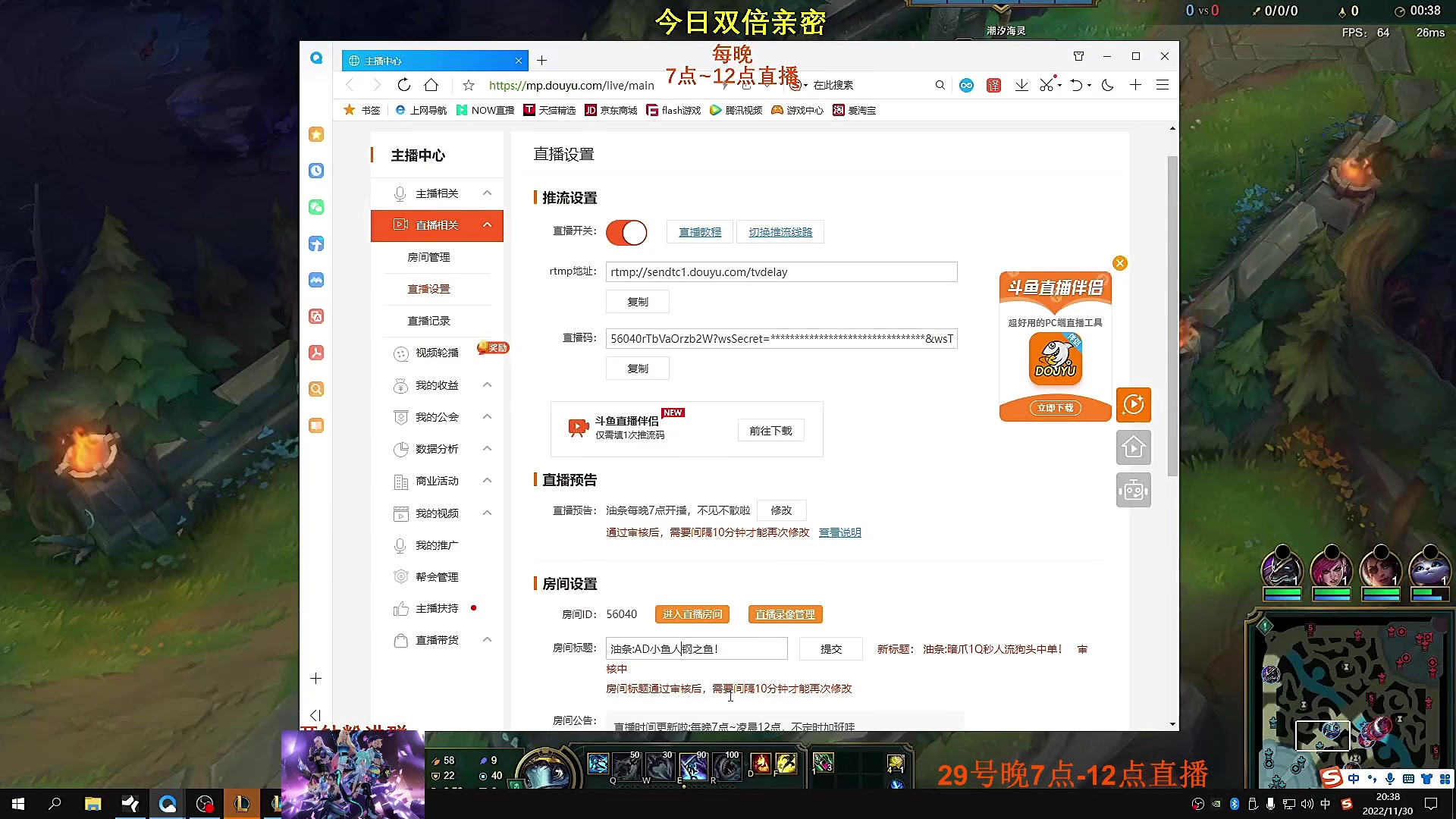Collapse the browser sidebar arrow
The image size is (1456, 819).
click(x=315, y=715)
